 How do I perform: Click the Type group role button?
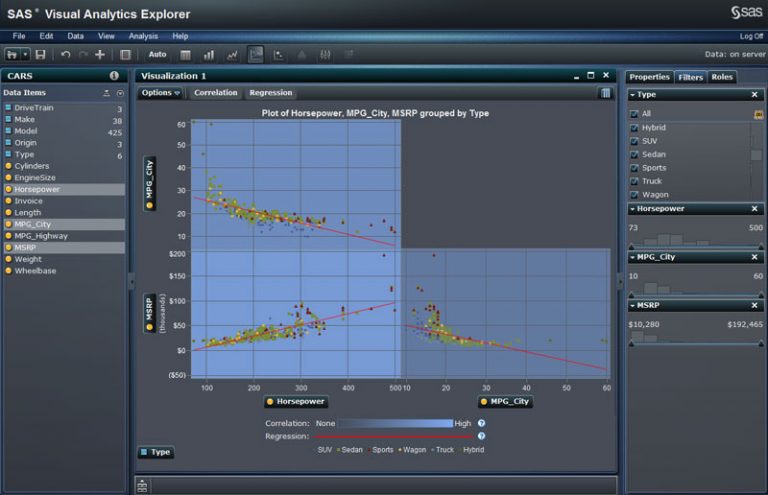[156, 452]
